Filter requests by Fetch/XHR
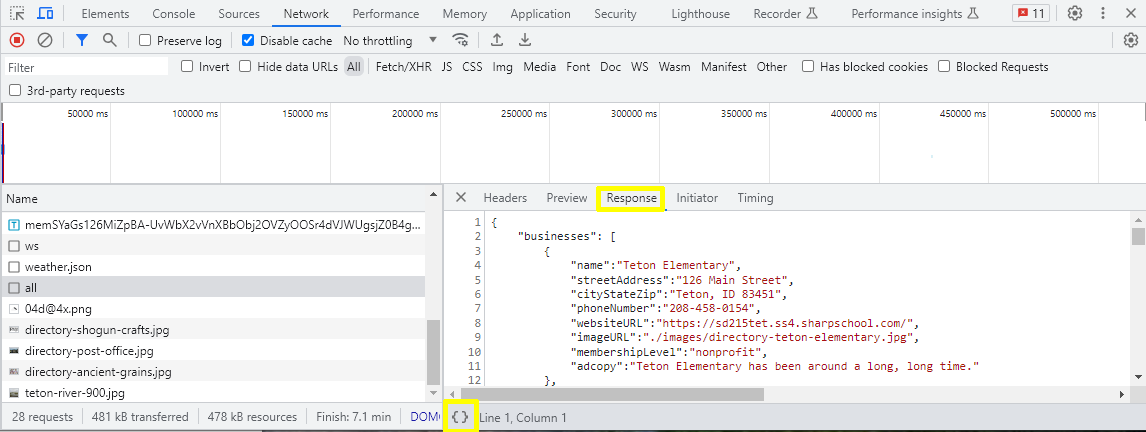The height and width of the screenshot is (432, 1146). pos(403,67)
